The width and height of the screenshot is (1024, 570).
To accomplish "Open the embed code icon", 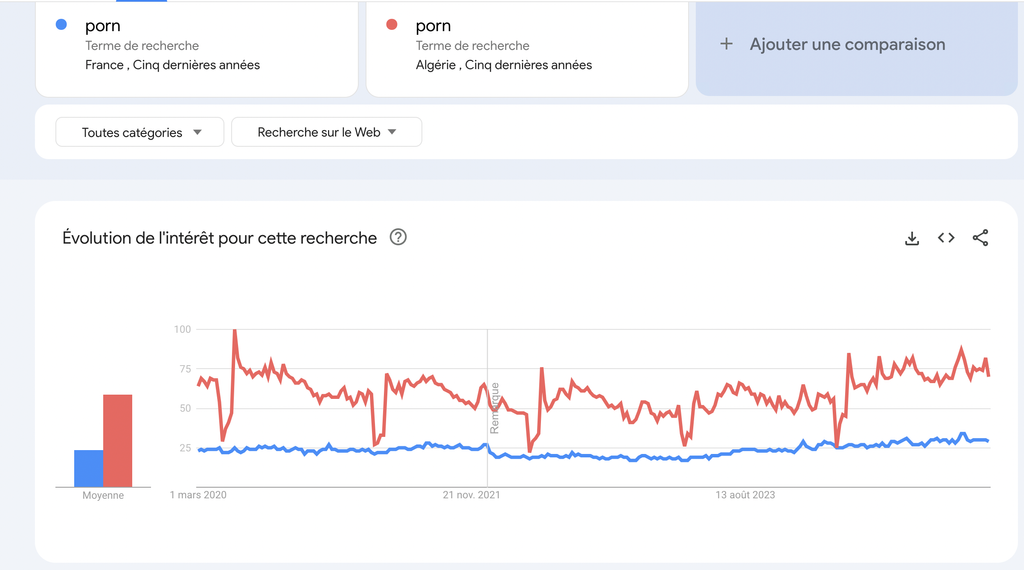I will point(946,238).
